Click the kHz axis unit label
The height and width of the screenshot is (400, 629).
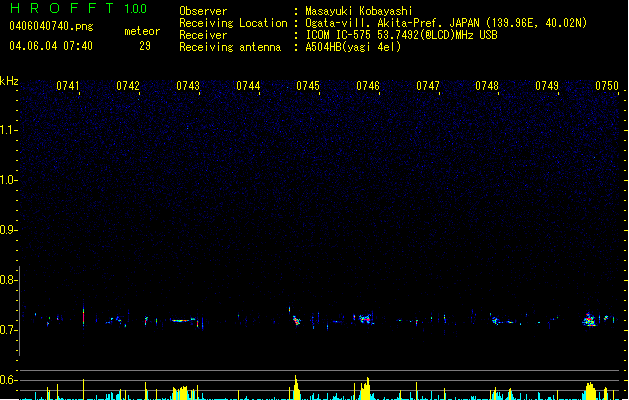(9, 81)
